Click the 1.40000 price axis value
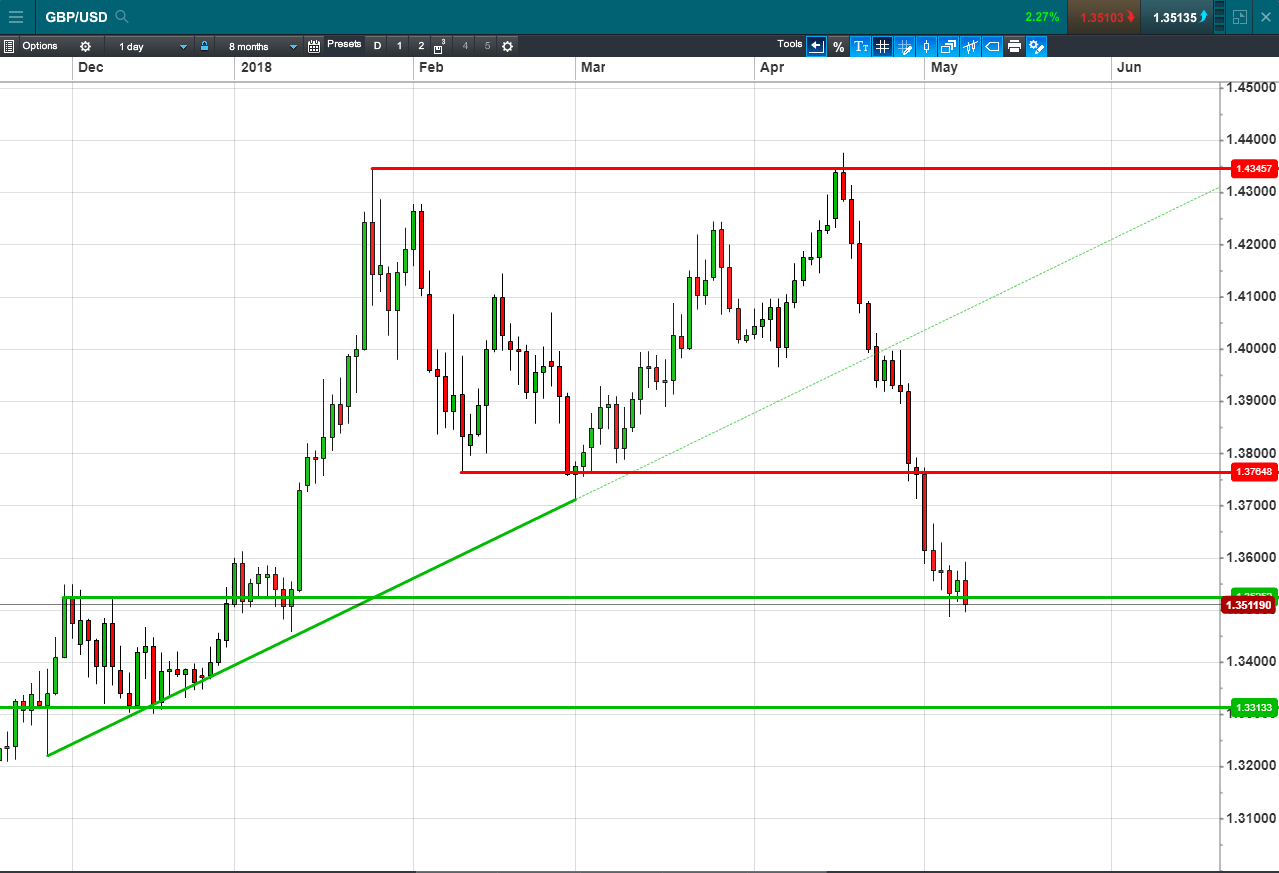 tap(1252, 349)
